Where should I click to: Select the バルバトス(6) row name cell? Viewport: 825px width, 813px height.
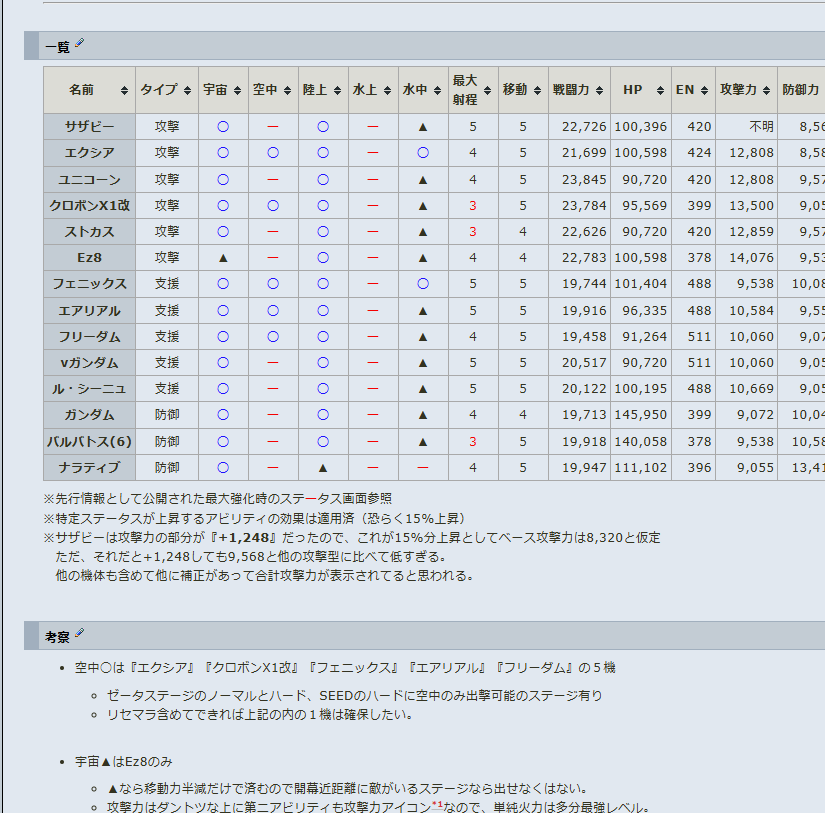(x=89, y=441)
